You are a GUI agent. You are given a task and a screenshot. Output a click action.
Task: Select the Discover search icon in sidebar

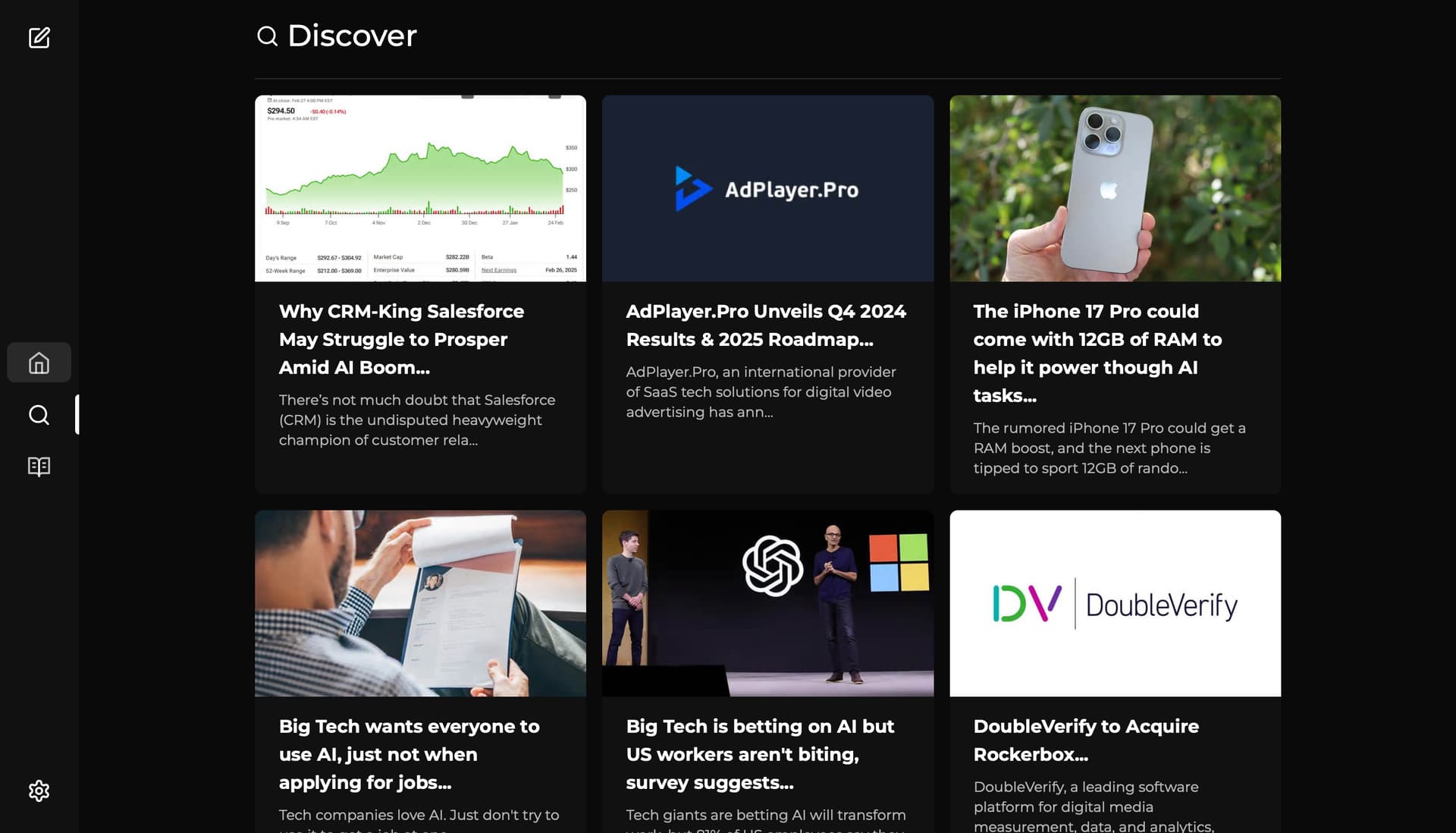pyautogui.click(x=39, y=415)
